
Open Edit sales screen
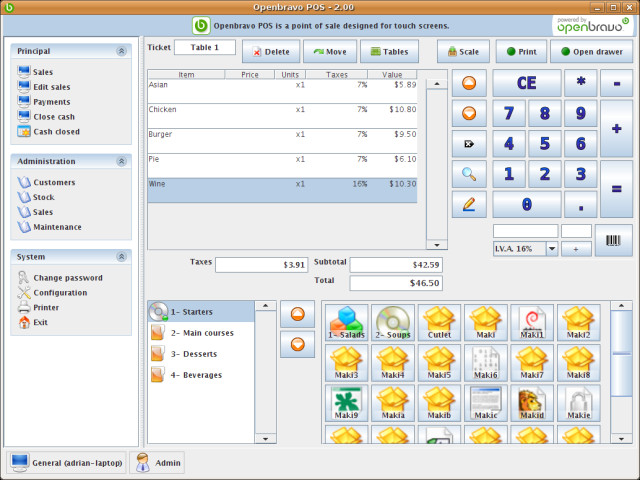[44, 87]
